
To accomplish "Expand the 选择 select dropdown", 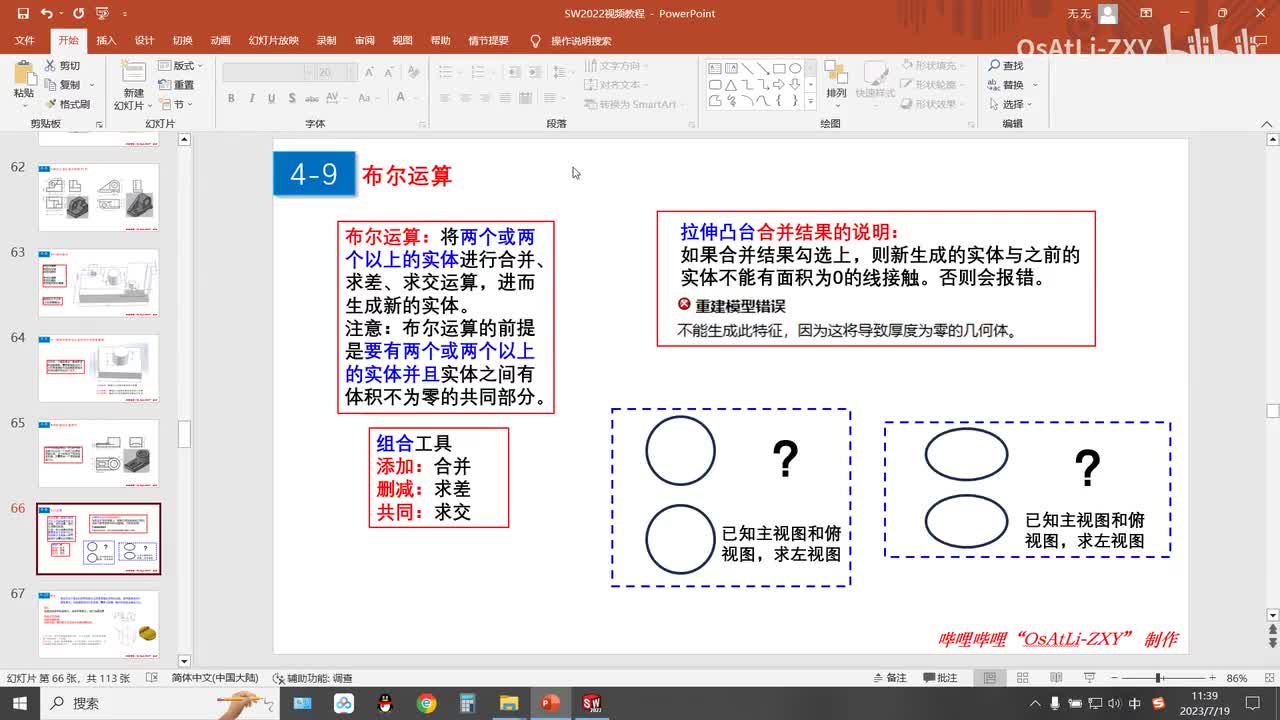I will click(x=1011, y=104).
